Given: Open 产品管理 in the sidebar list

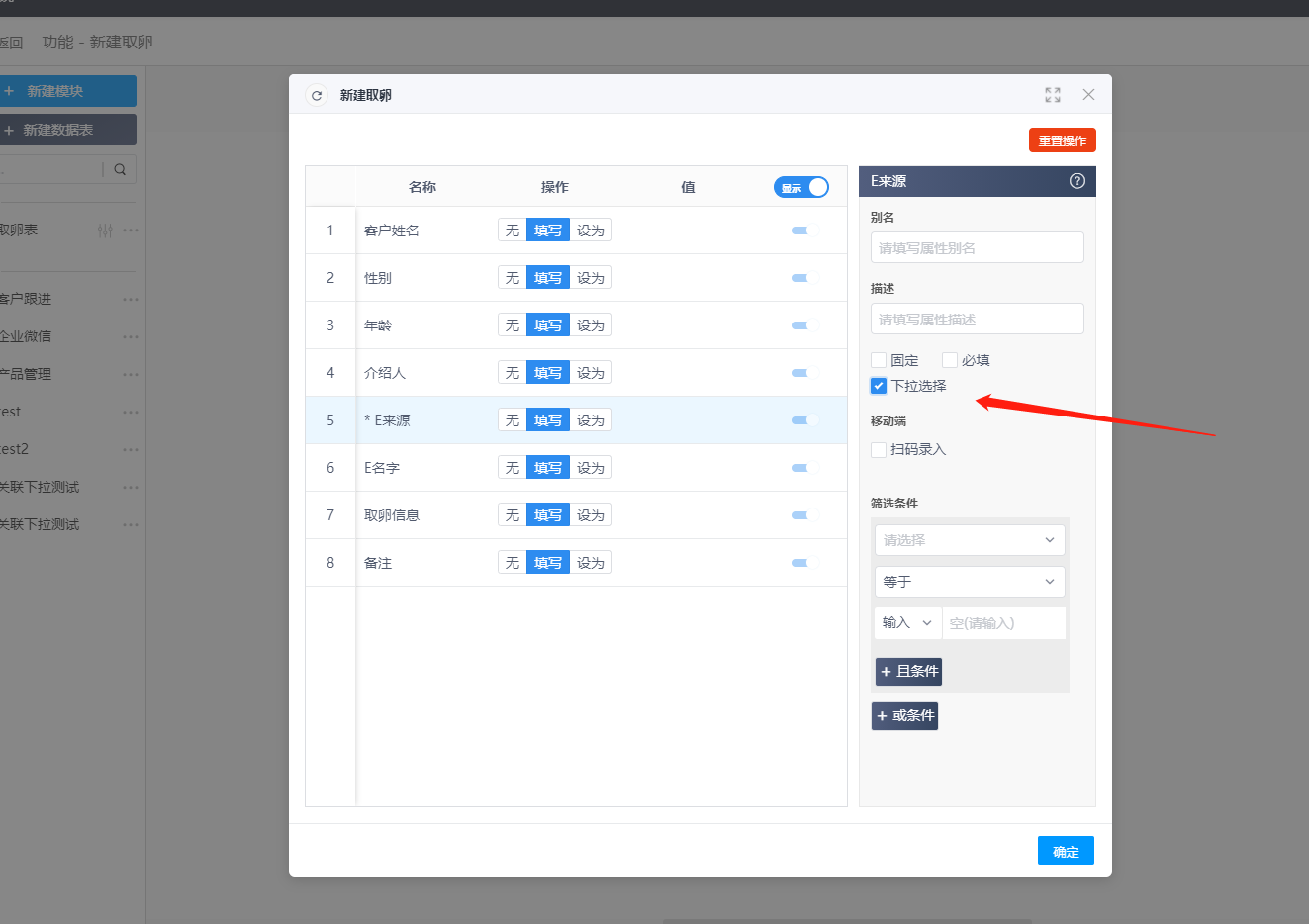Looking at the screenshot, I should click(26, 374).
